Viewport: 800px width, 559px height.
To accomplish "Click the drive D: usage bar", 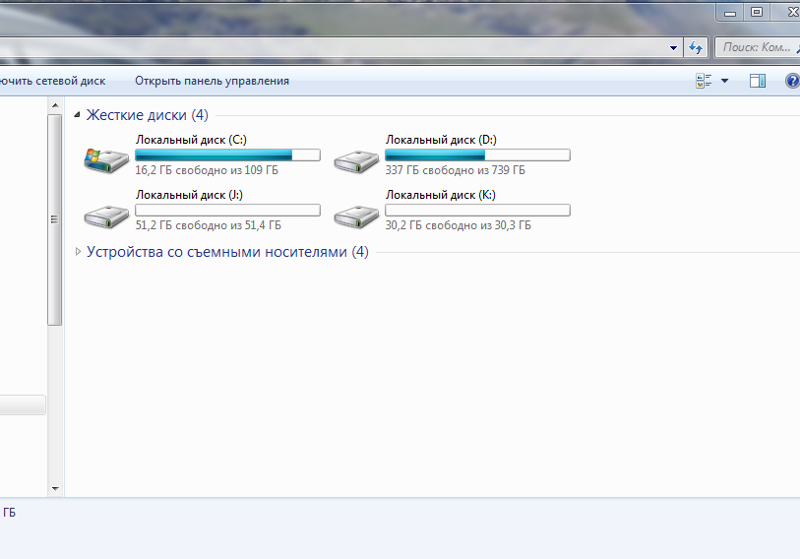I will (477, 155).
